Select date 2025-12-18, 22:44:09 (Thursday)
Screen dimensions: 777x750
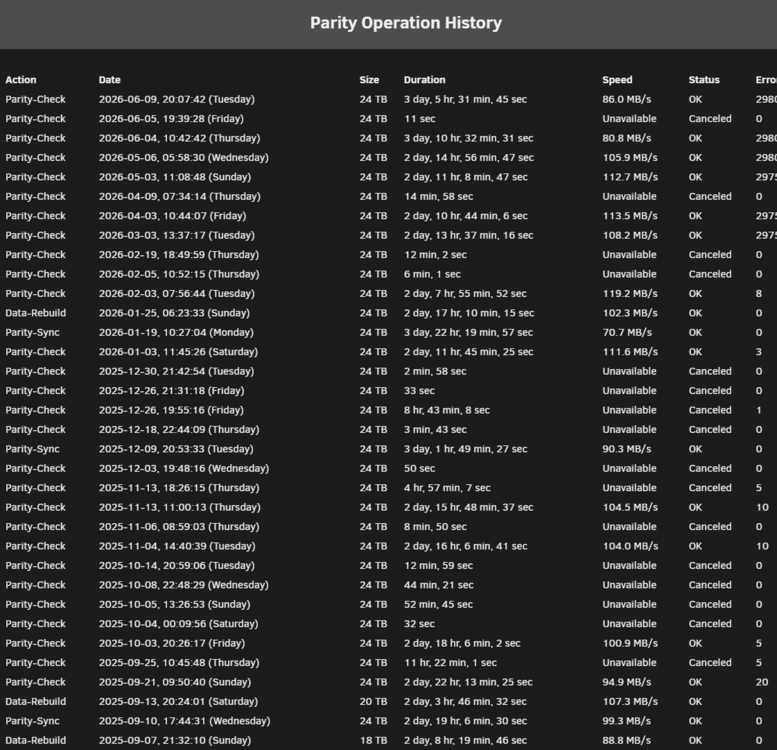coord(179,429)
